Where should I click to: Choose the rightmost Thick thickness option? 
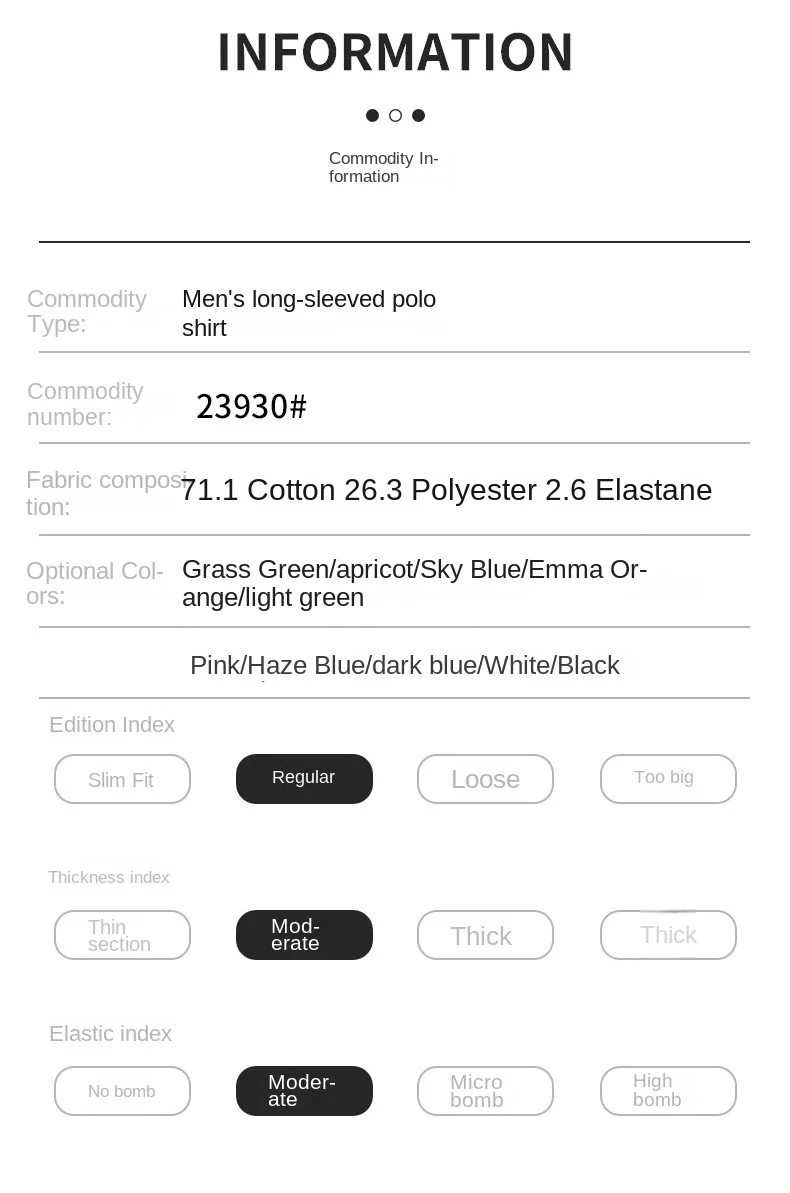coord(668,935)
